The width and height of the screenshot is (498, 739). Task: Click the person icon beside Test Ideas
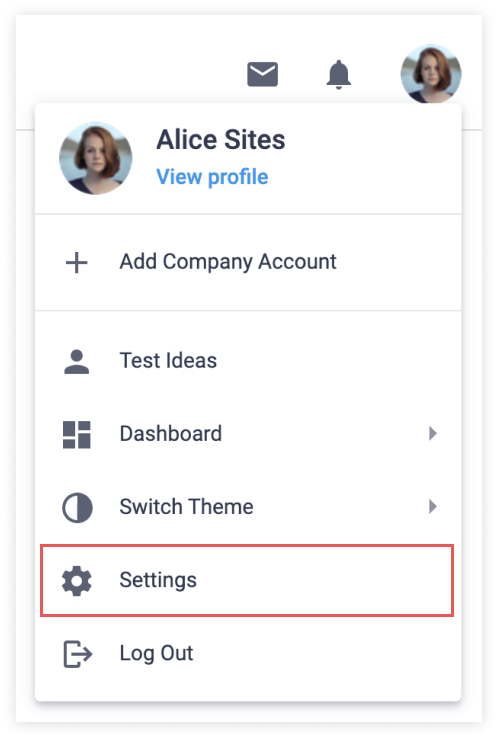tap(76, 361)
